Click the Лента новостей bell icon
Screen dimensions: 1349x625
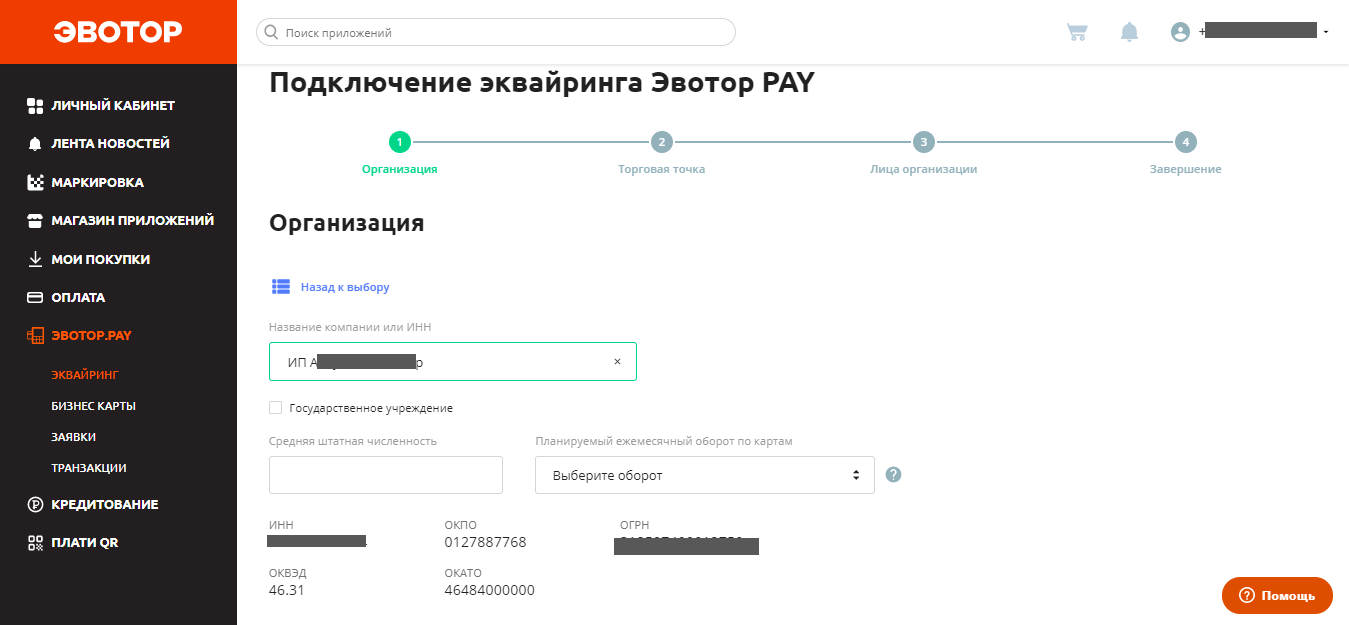click(35, 143)
